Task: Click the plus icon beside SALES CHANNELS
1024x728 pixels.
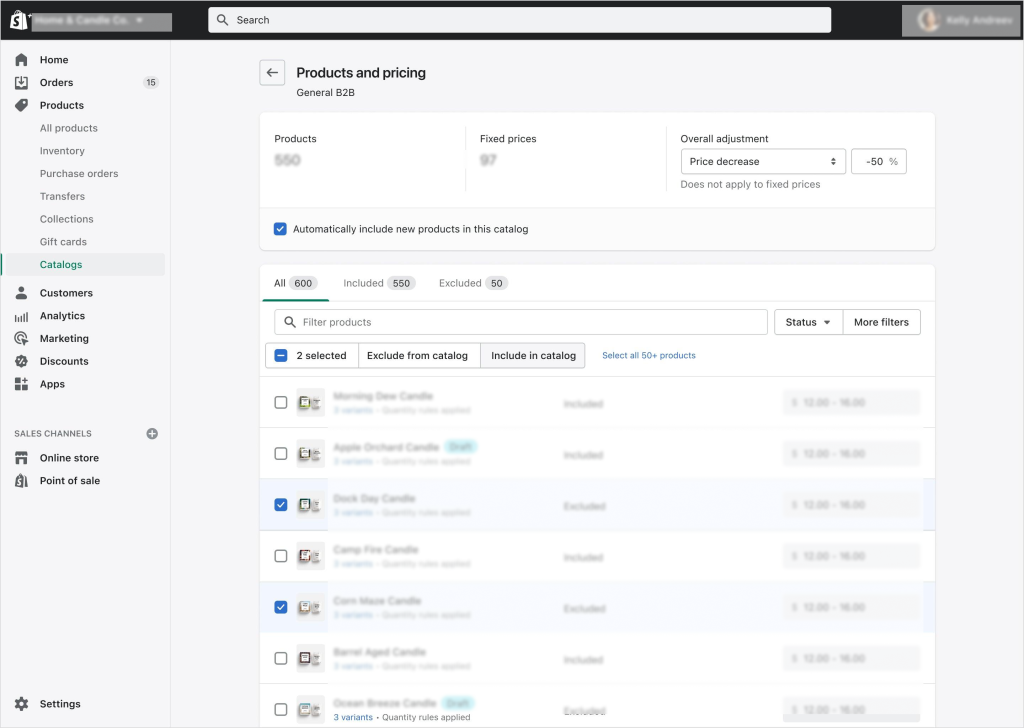Action: (x=152, y=433)
